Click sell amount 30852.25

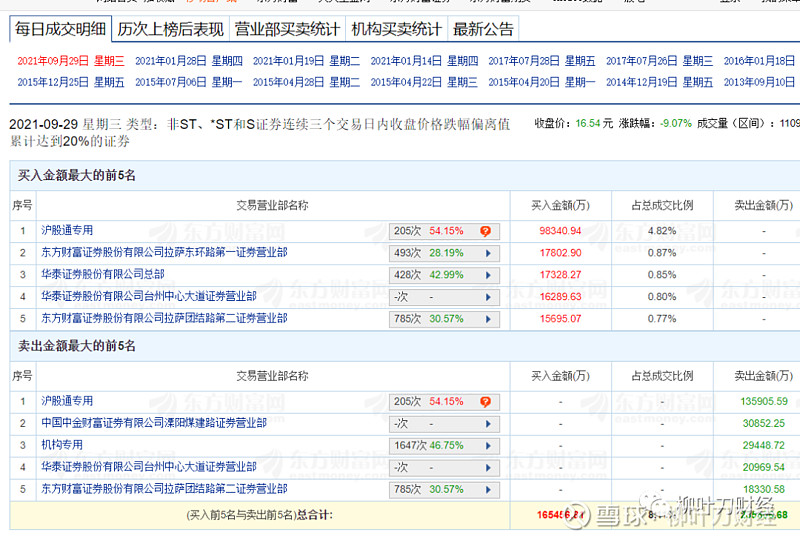pyautogui.click(x=764, y=423)
